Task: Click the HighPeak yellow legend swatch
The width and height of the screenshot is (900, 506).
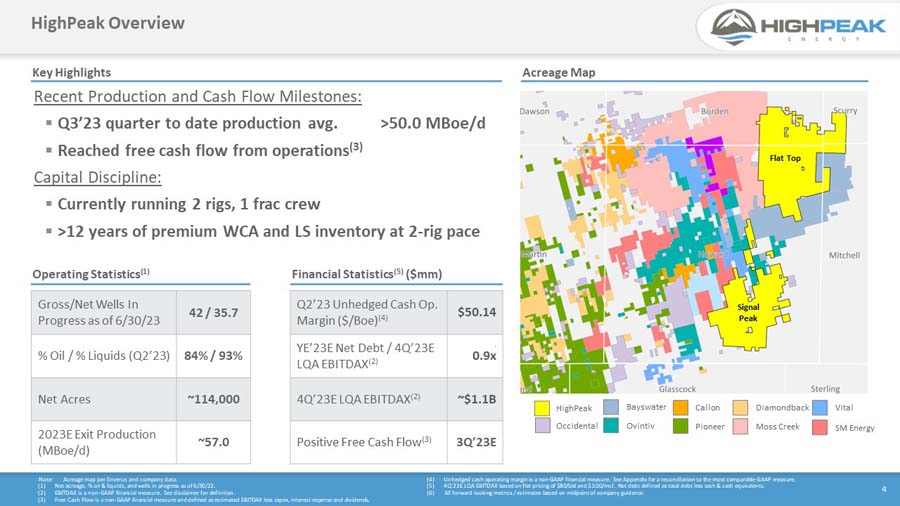Action: 542,408
